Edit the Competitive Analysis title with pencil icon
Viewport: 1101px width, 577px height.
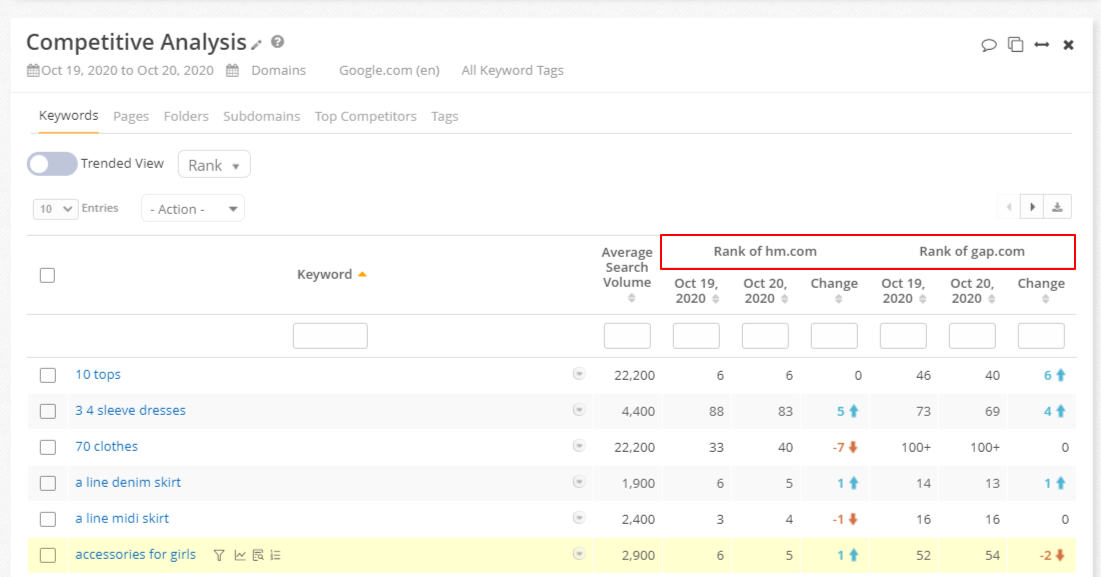pos(256,44)
